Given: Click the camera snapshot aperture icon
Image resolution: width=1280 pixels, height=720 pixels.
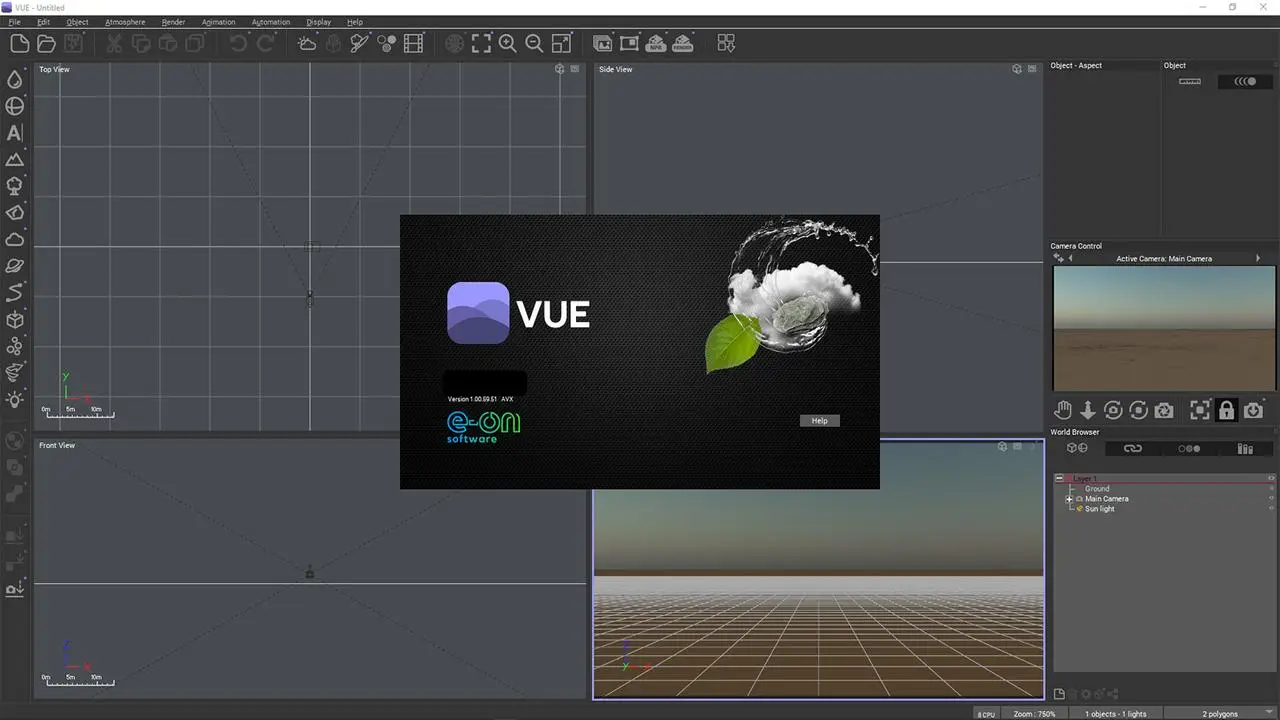Looking at the screenshot, I should coord(1164,410).
